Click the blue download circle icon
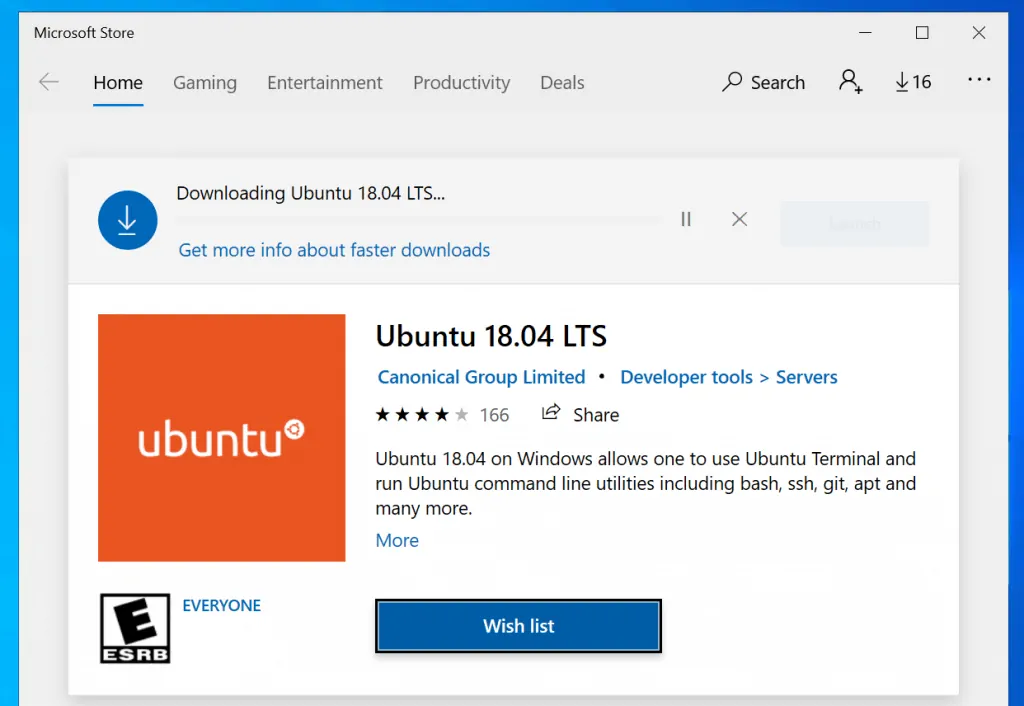1024x706 pixels. pyautogui.click(x=127, y=220)
